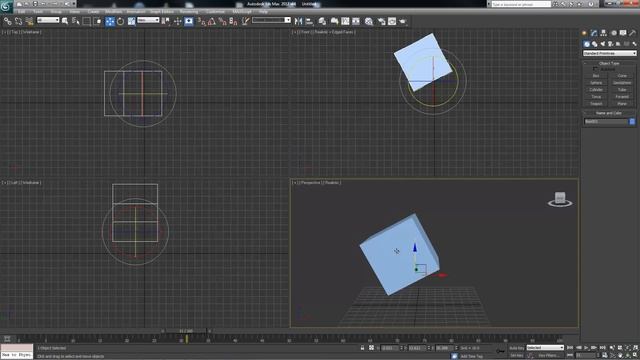
Task: Click the ViewCube in Perspective viewport
Action: tap(560, 199)
